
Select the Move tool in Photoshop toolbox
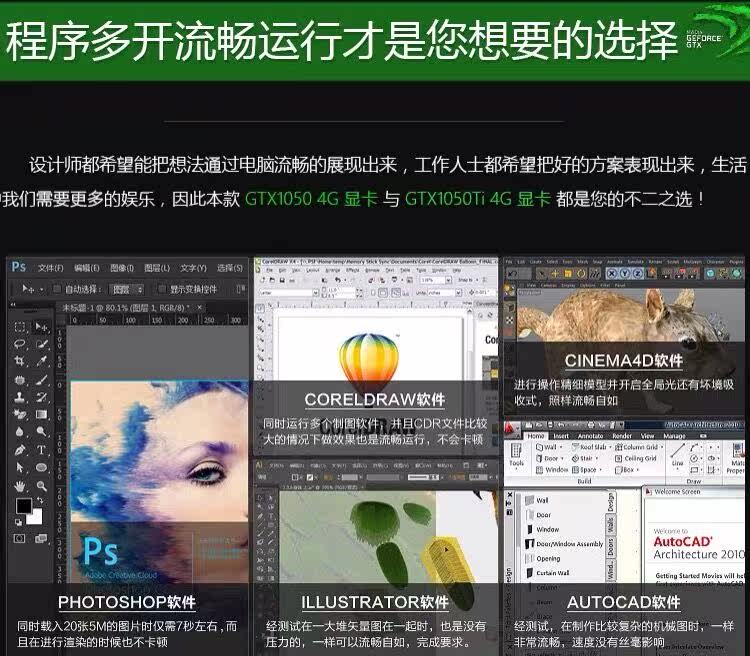[42, 327]
